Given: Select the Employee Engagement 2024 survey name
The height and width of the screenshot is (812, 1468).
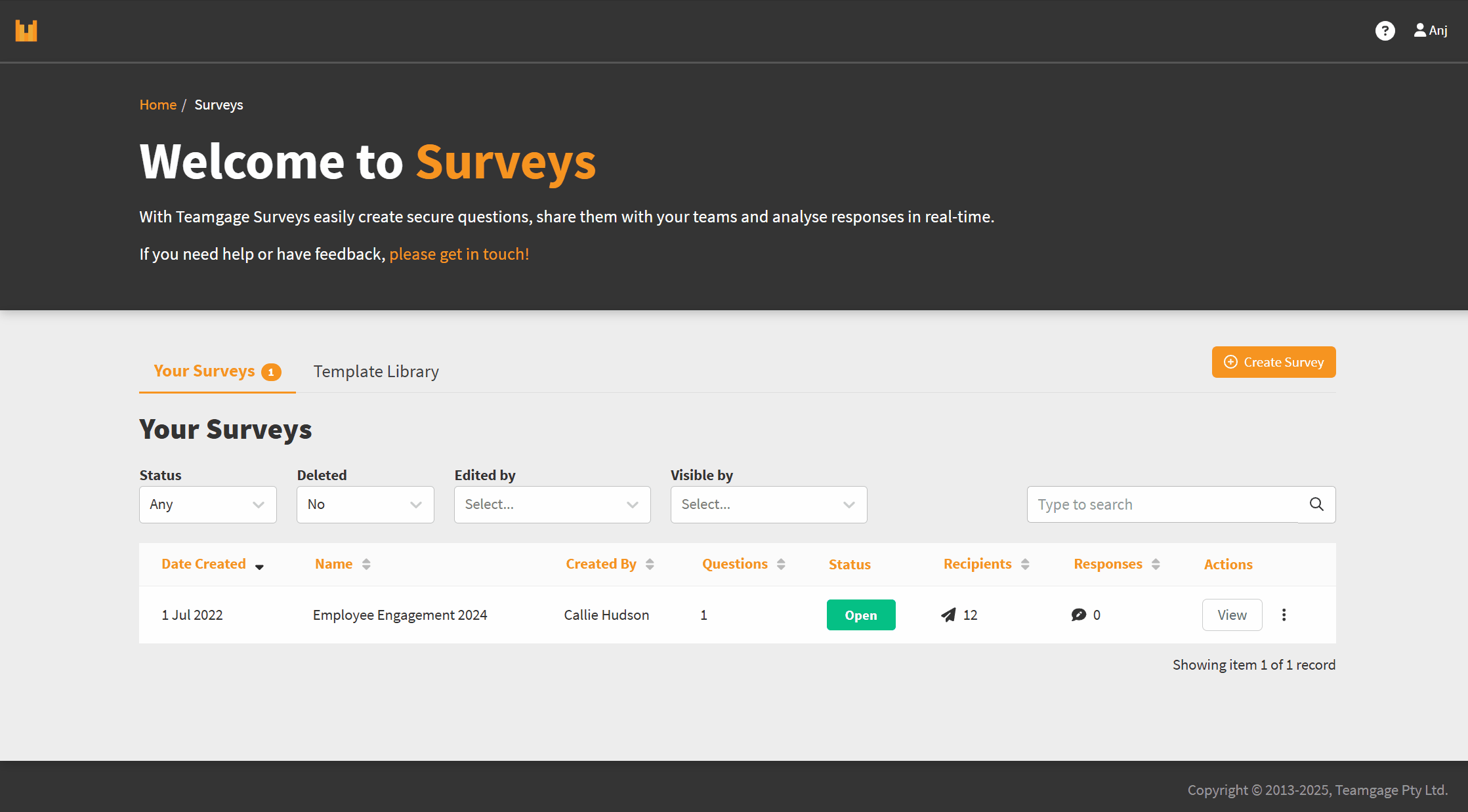Looking at the screenshot, I should coord(400,615).
